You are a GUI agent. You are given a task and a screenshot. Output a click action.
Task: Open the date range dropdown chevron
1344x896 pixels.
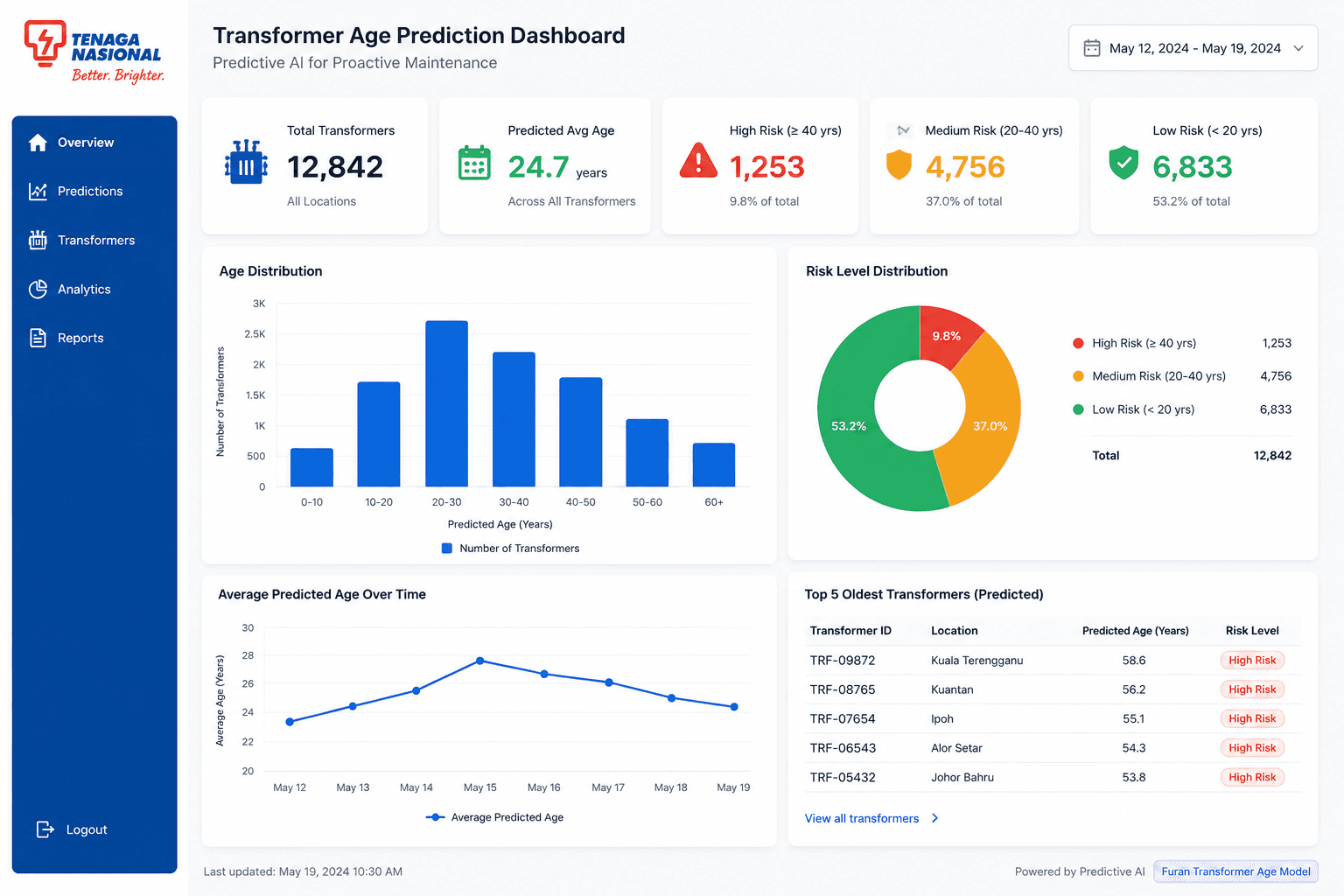[x=1298, y=48]
